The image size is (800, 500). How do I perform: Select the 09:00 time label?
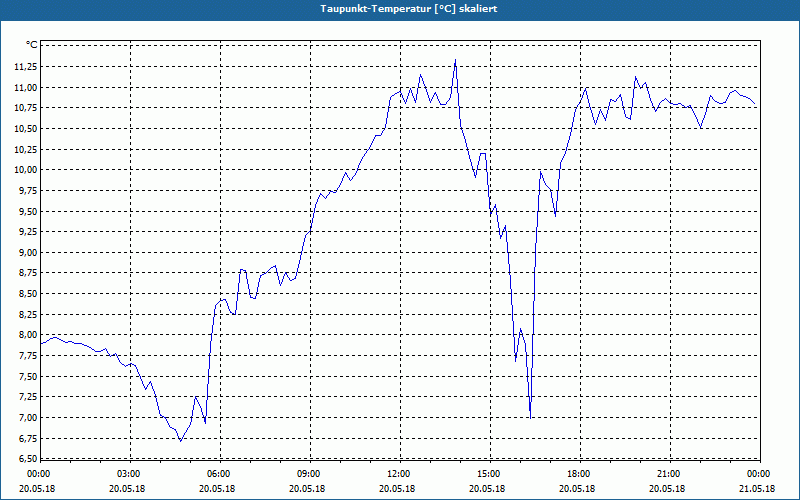pyautogui.click(x=308, y=474)
